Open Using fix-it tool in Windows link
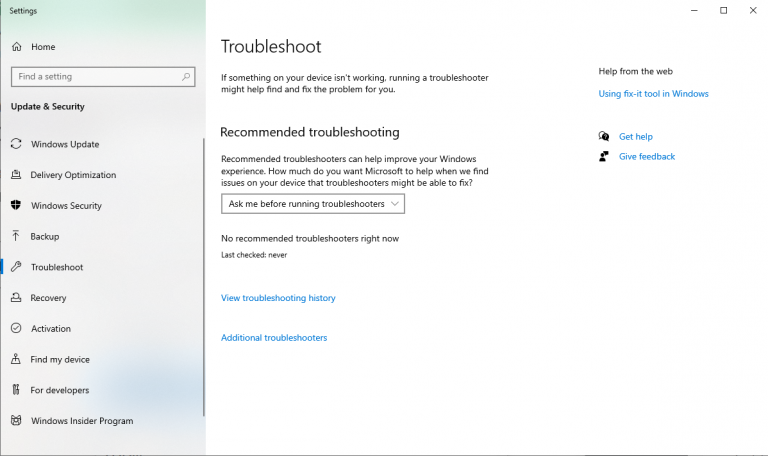The width and height of the screenshot is (768, 456). pos(653,94)
